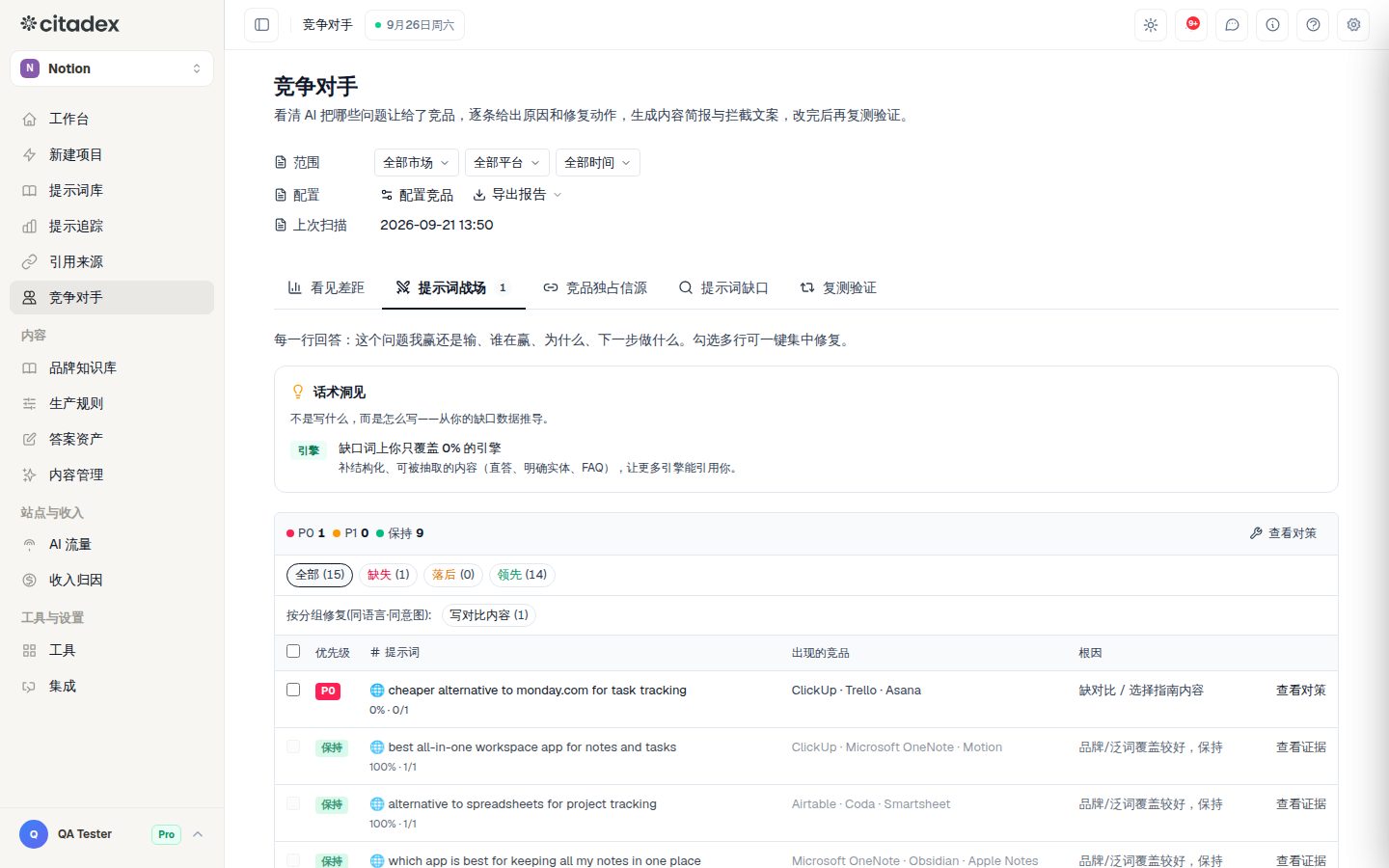Image resolution: width=1389 pixels, height=868 pixels.
Task: Click P0 badge on monday.com row
Action: [328, 691]
